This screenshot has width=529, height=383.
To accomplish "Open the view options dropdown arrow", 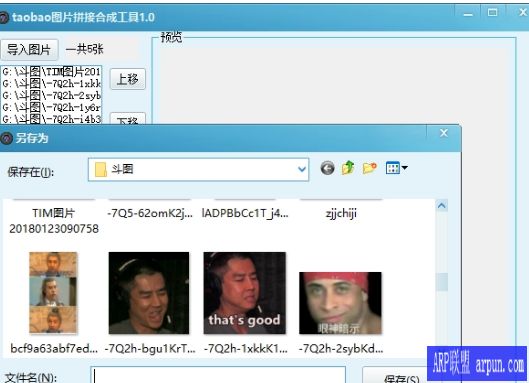I will 405,168.
